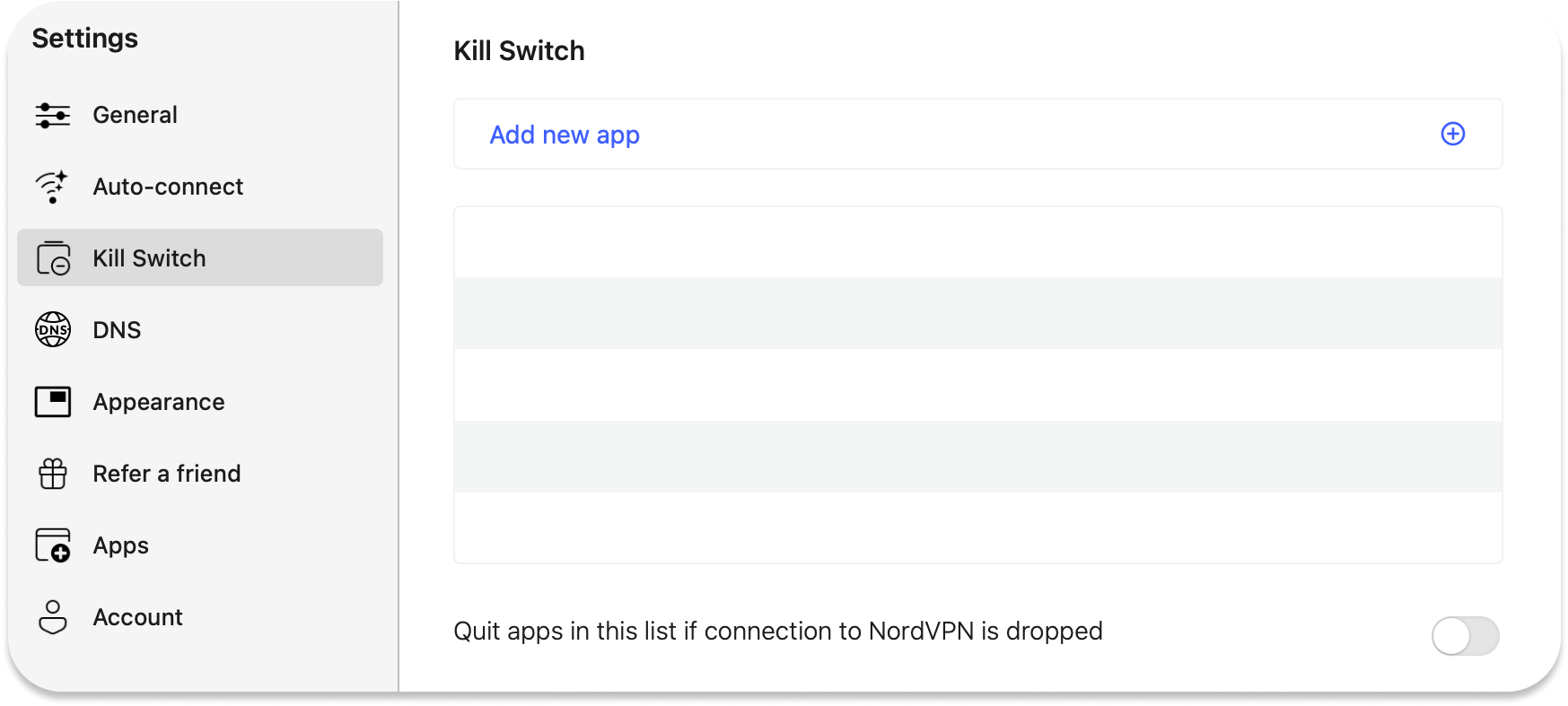Viewport: 1568px width, 706px height.
Task: Click the Apps plus-window icon
Action: (x=53, y=545)
